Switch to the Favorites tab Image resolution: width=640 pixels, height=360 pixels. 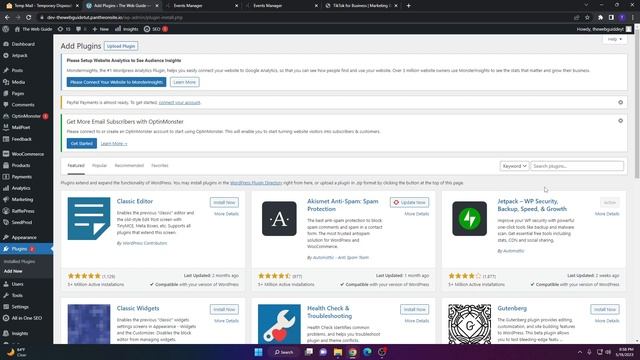tap(160, 166)
